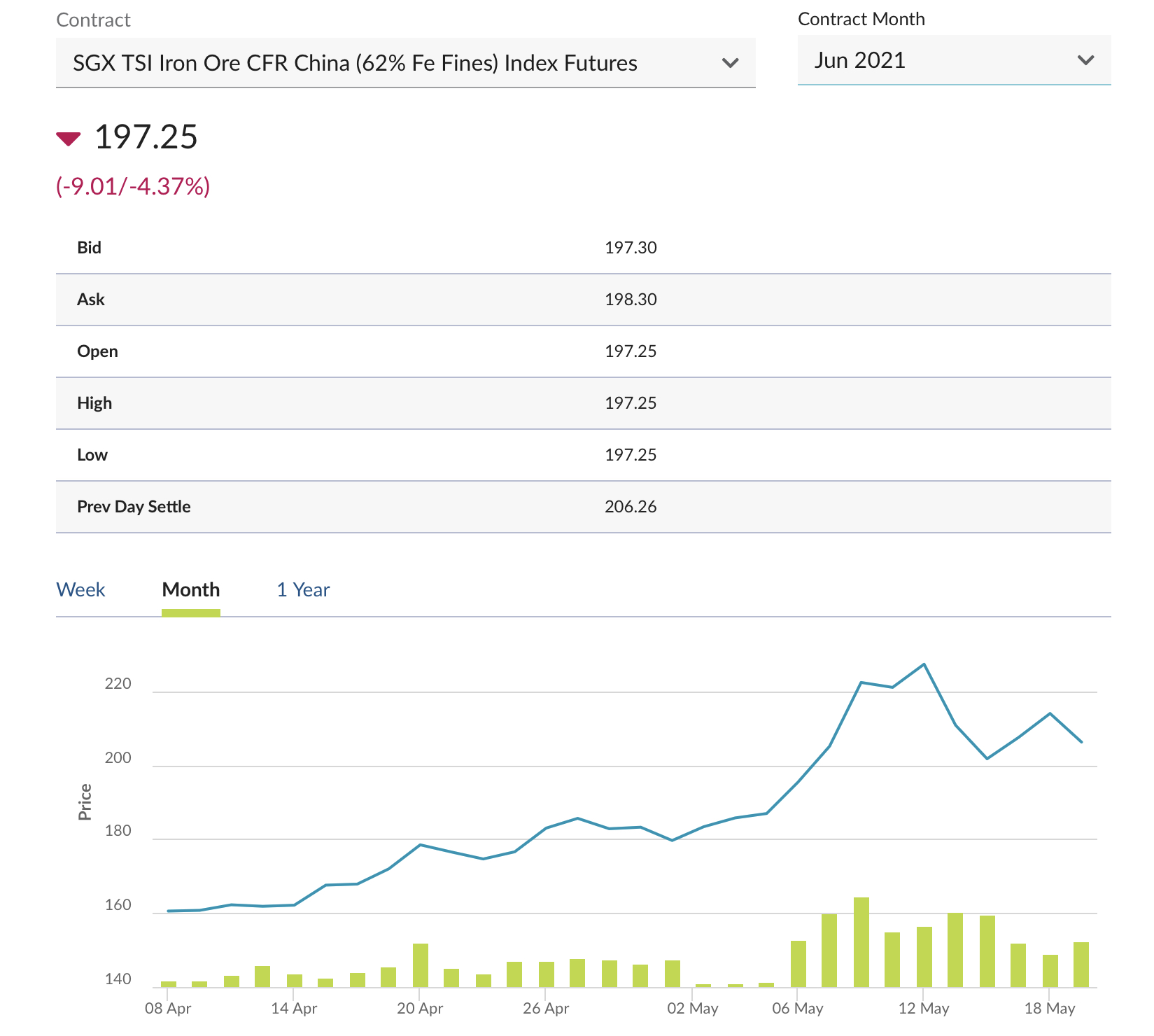This screenshot has width=1154, height=1036.
Task: Click the Bid value 197.30
Action: [631, 248]
